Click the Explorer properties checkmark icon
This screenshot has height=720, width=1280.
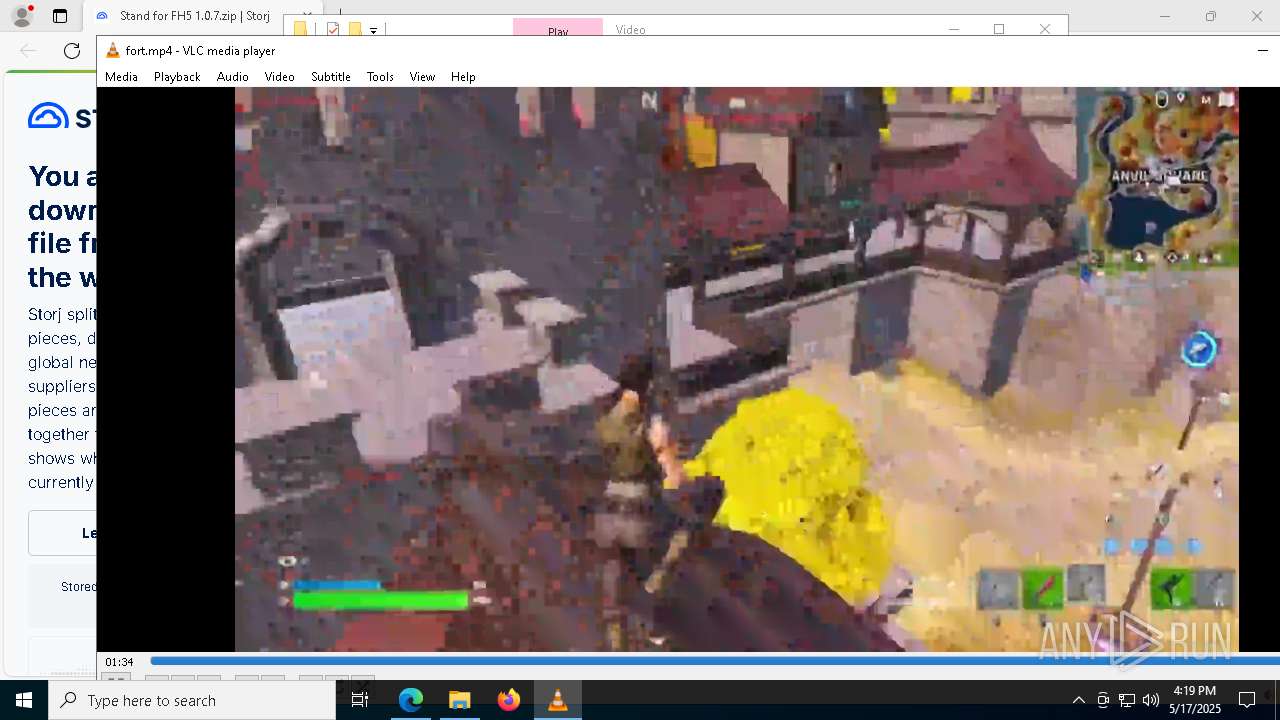[x=333, y=29]
